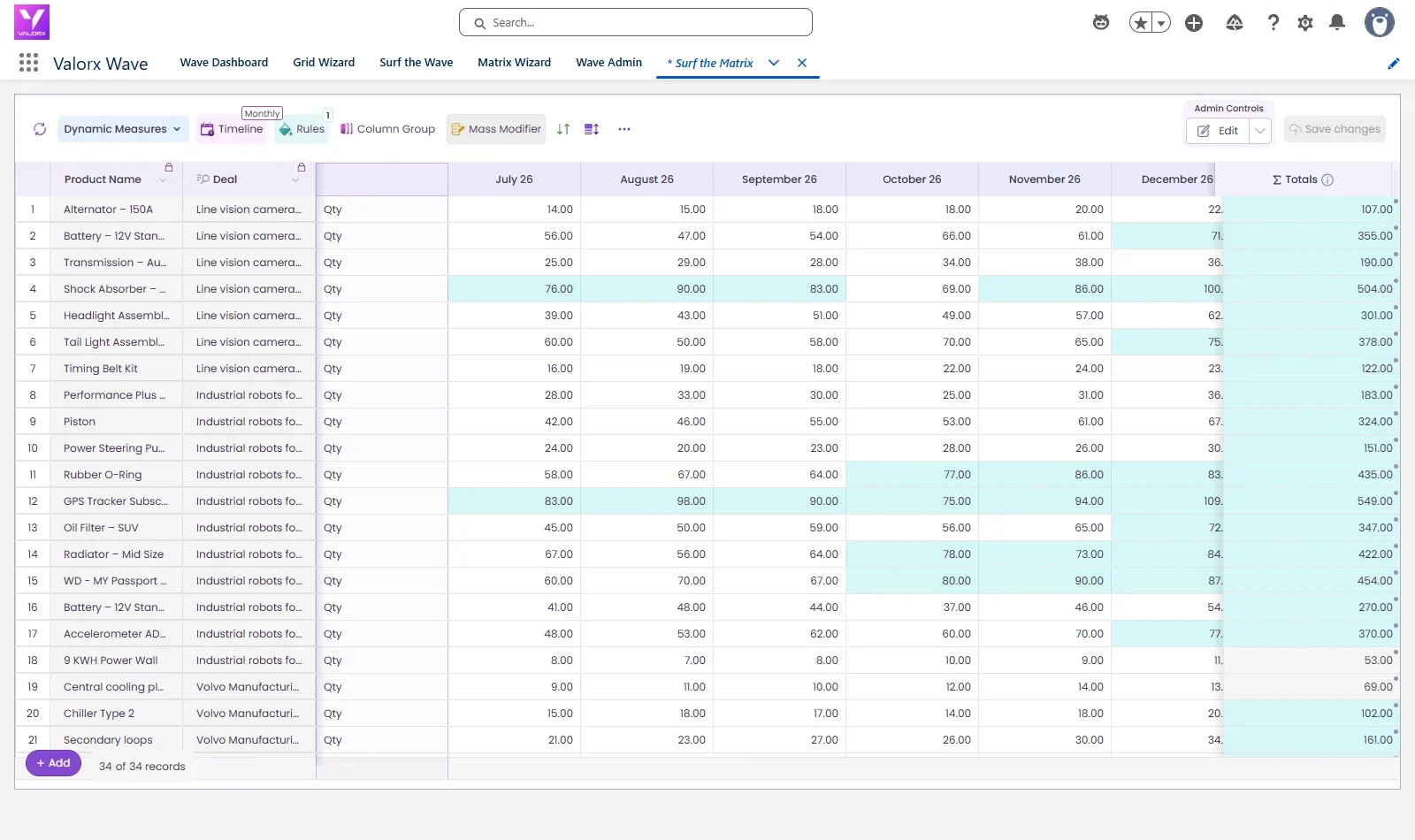
Task: Open the Dynamic Measures dropdown
Action: [123, 129]
